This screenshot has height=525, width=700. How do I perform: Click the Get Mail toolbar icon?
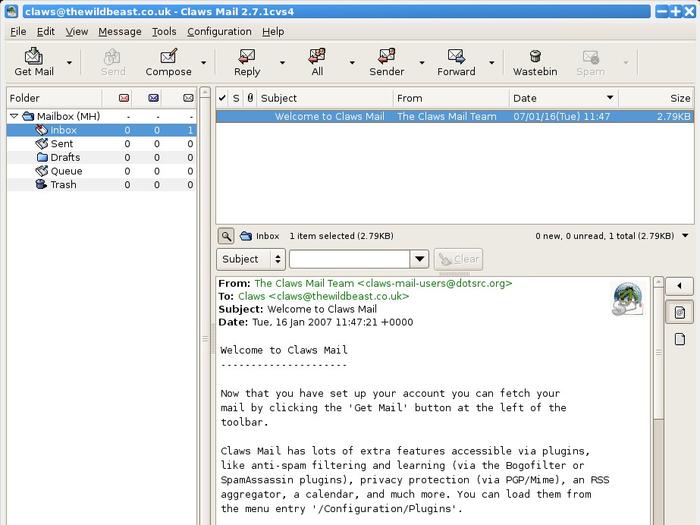pyautogui.click(x=33, y=56)
